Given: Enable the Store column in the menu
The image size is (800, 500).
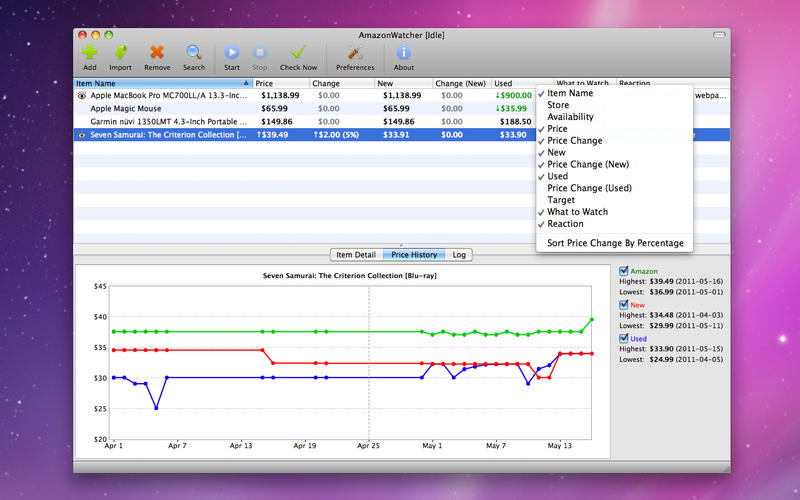Looking at the screenshot, I should (615, 105).
